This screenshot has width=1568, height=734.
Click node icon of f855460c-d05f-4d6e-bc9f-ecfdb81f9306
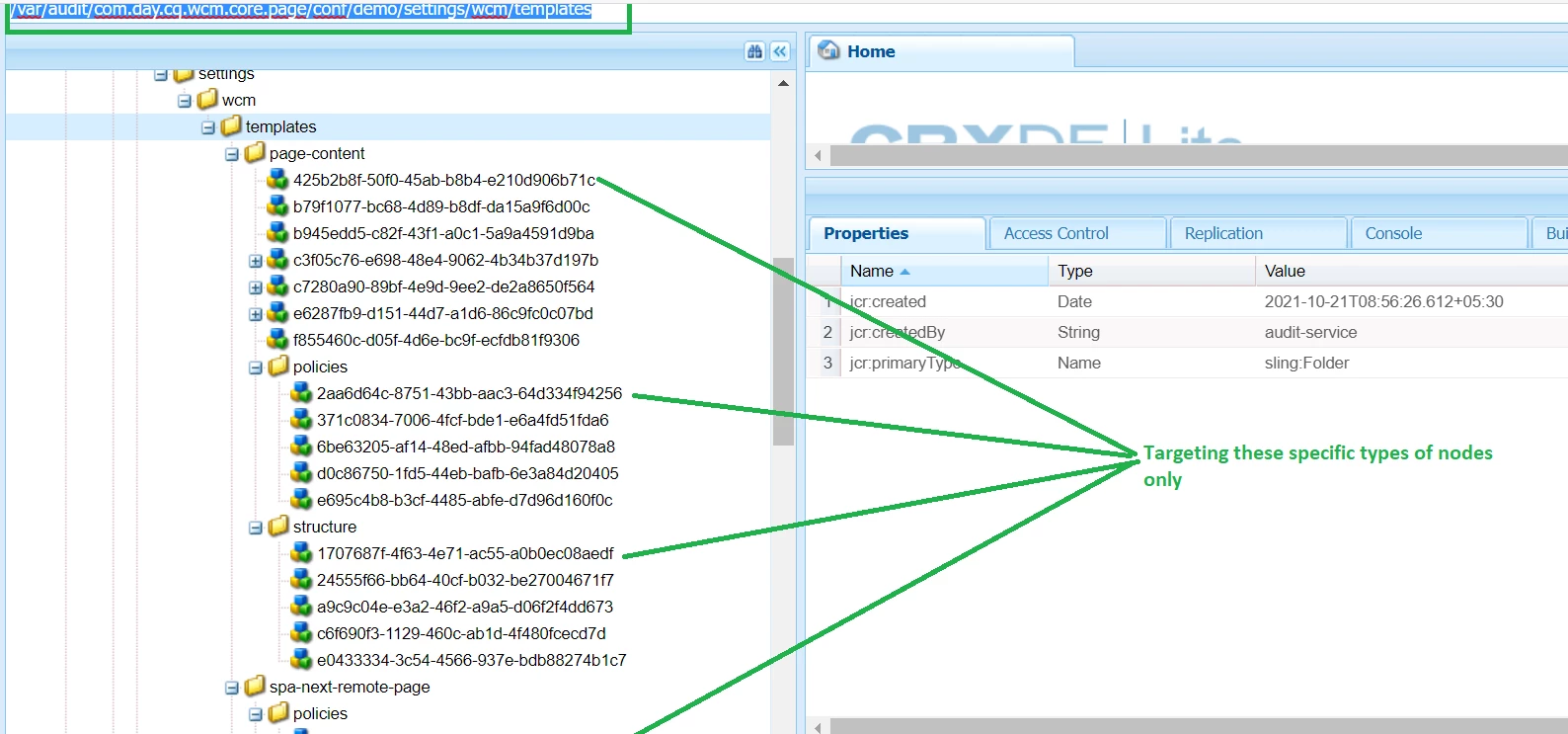tap(278, 339)
